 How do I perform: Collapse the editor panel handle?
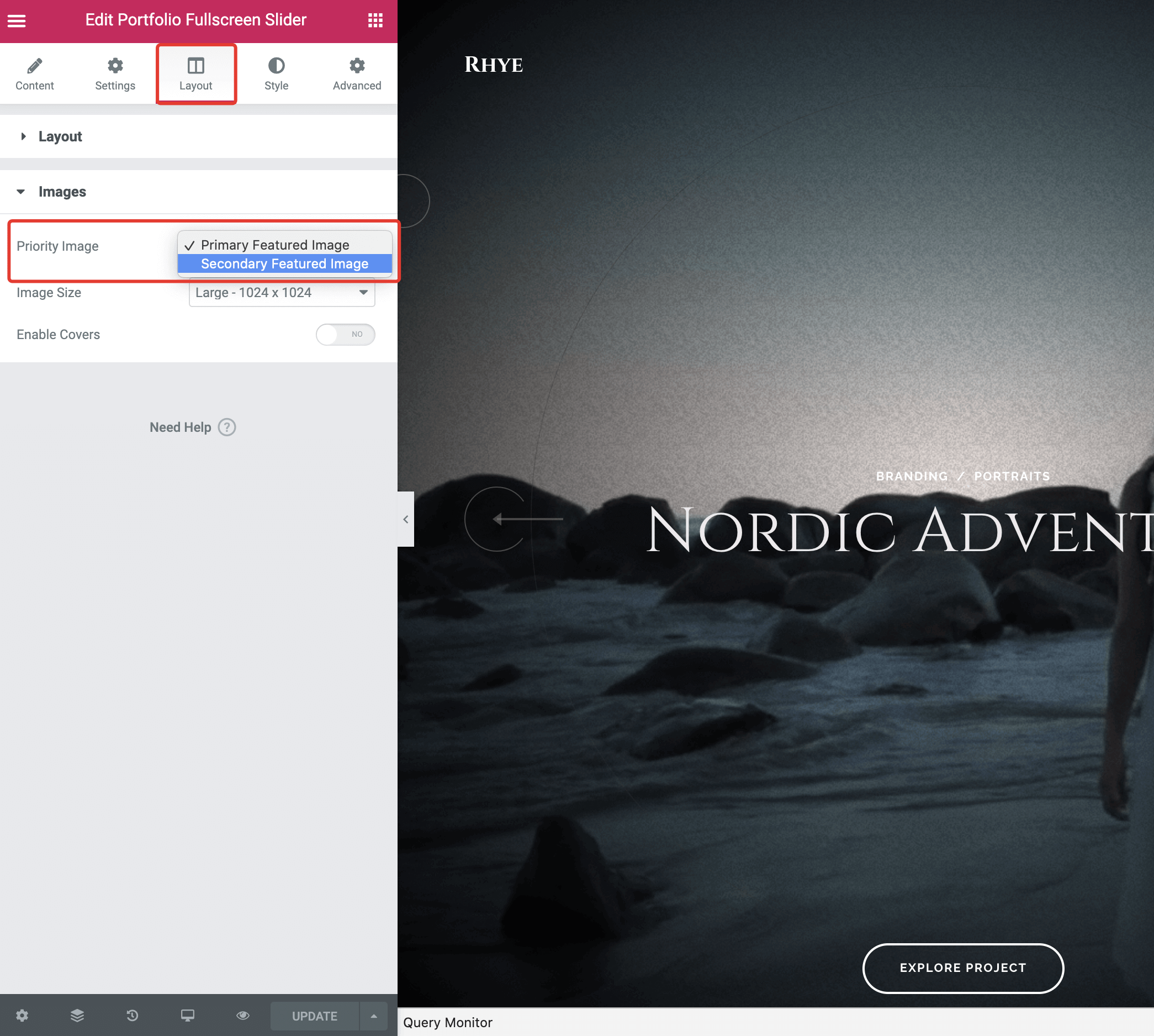406,519
